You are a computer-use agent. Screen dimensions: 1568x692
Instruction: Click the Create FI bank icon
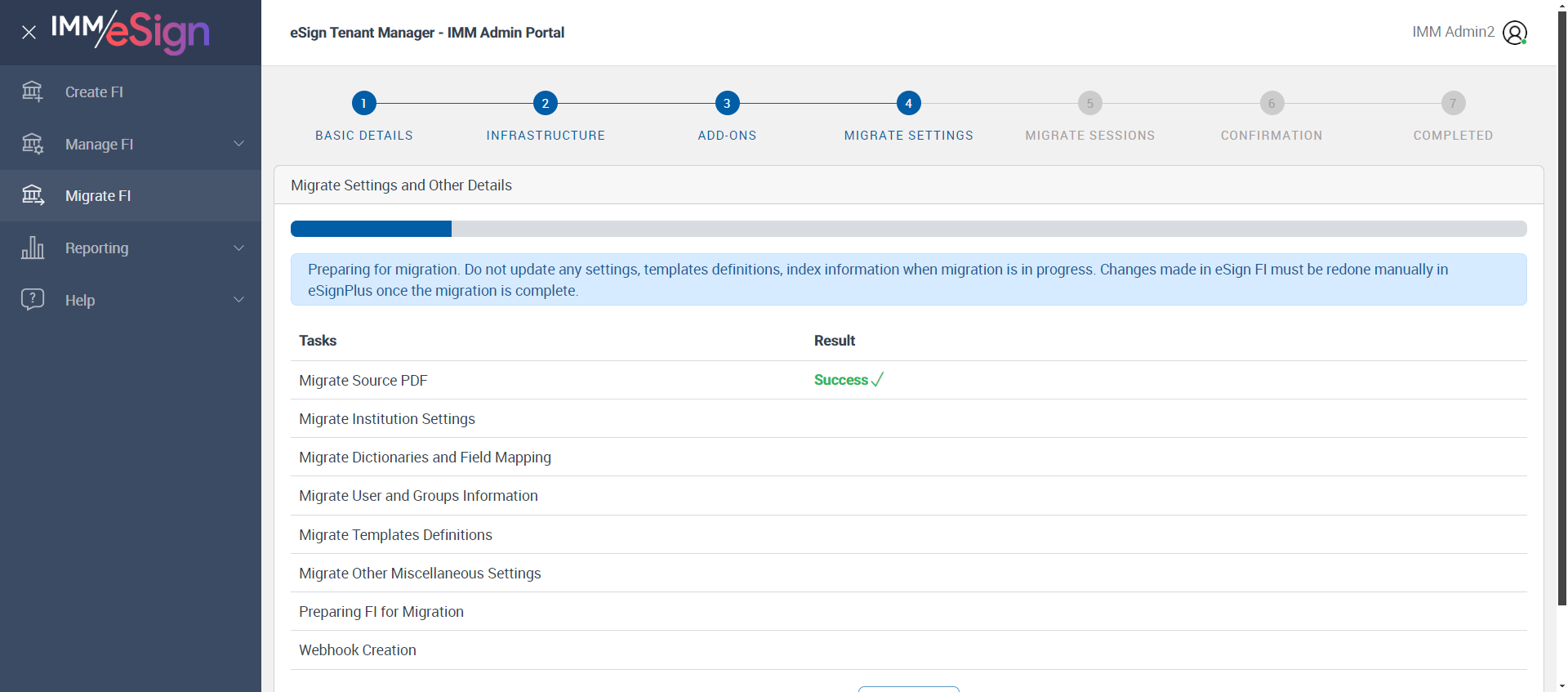[33, 92]
